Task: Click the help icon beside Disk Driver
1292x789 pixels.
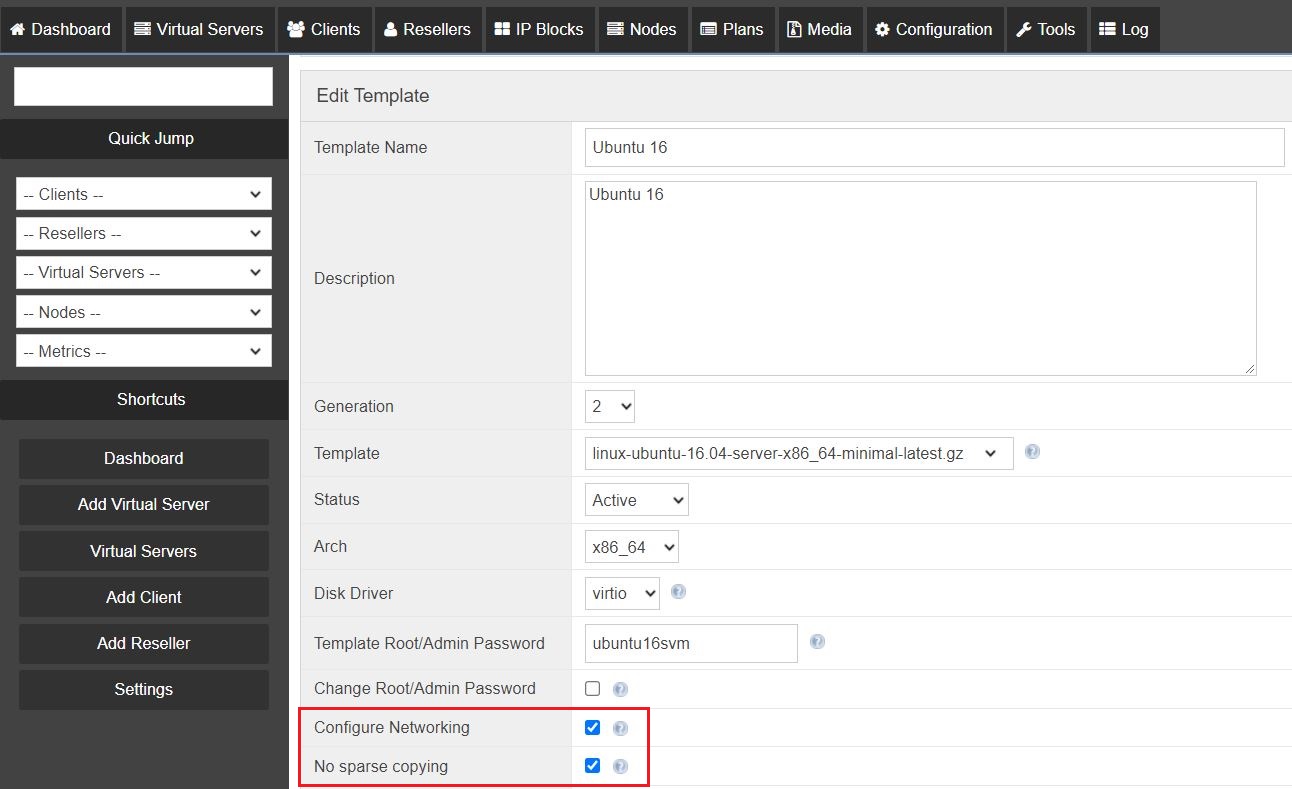Action: pos(678,592)
